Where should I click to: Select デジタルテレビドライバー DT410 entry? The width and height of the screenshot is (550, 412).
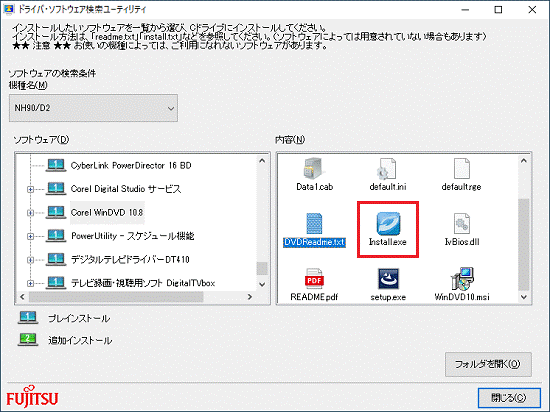[130, 259]
